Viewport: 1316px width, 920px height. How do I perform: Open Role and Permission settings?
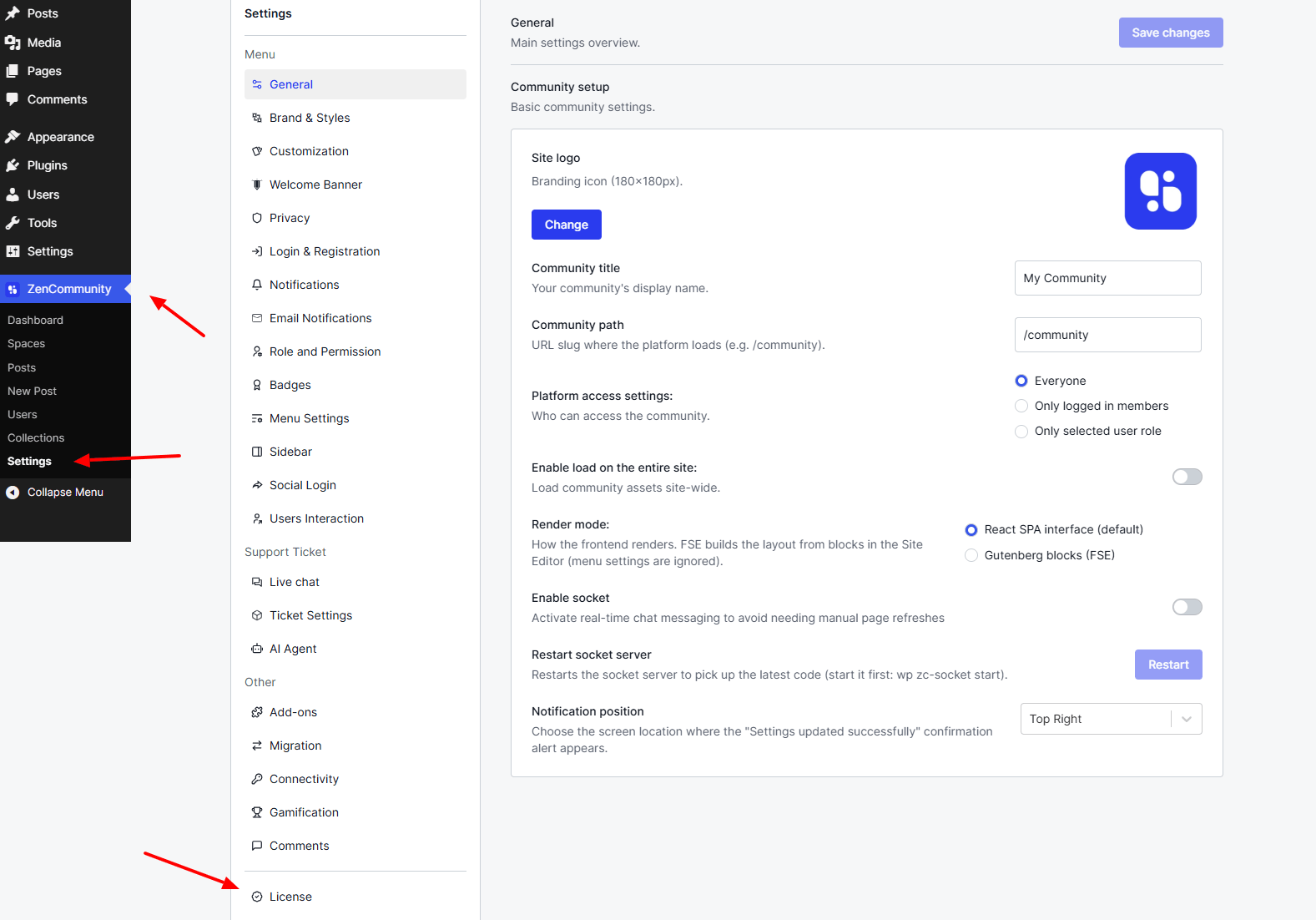(x=355, y=351)
